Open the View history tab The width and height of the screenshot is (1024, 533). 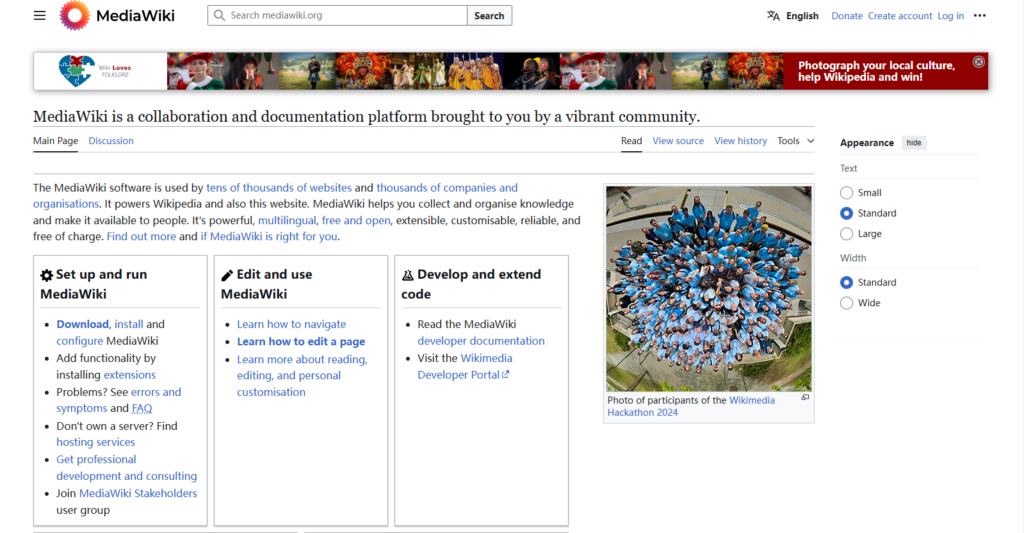pos(740,141)
